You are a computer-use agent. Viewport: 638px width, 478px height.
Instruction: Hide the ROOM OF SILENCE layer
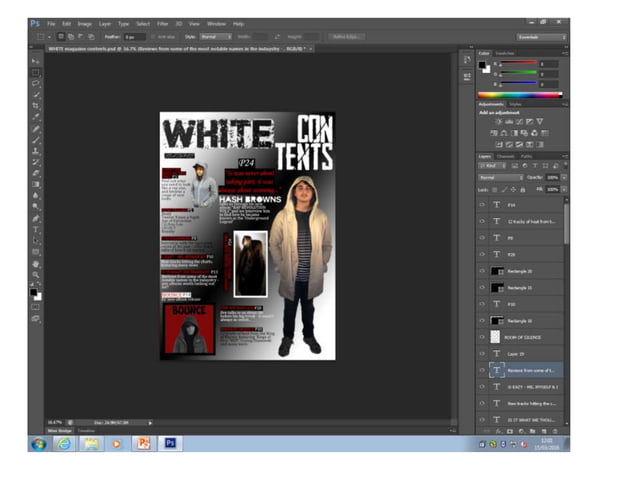point(483,337)
